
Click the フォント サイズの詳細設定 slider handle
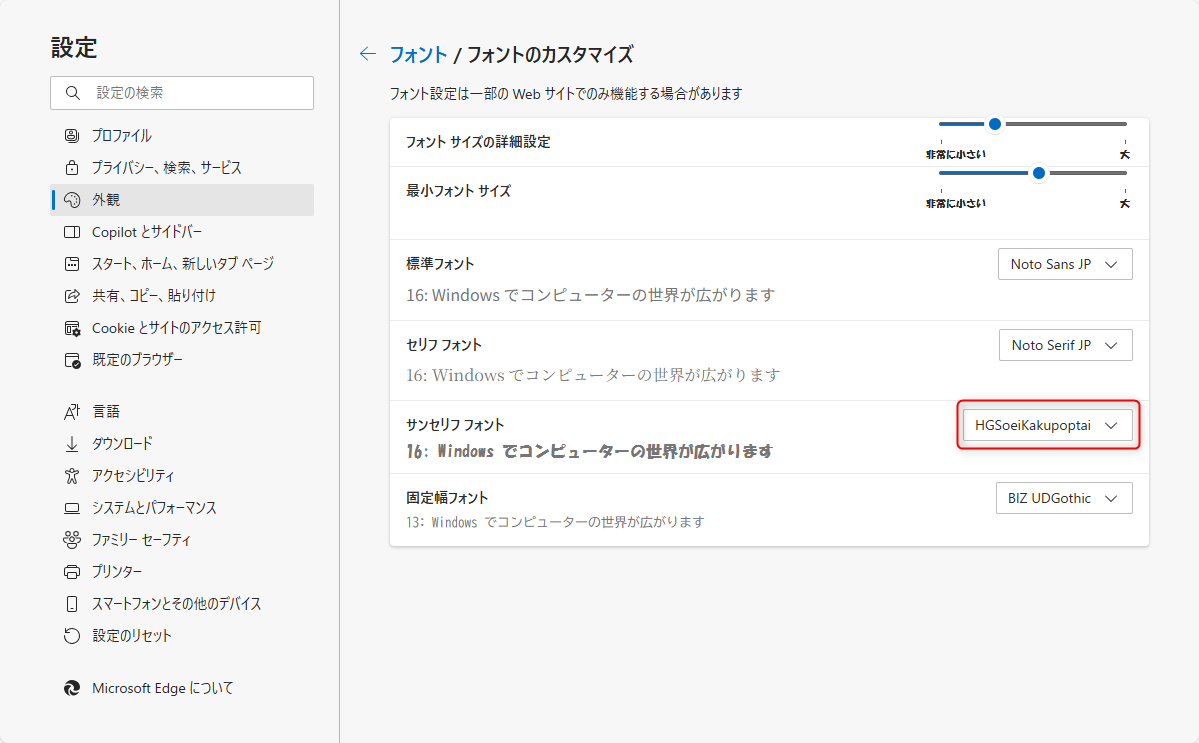coord(995,124)
